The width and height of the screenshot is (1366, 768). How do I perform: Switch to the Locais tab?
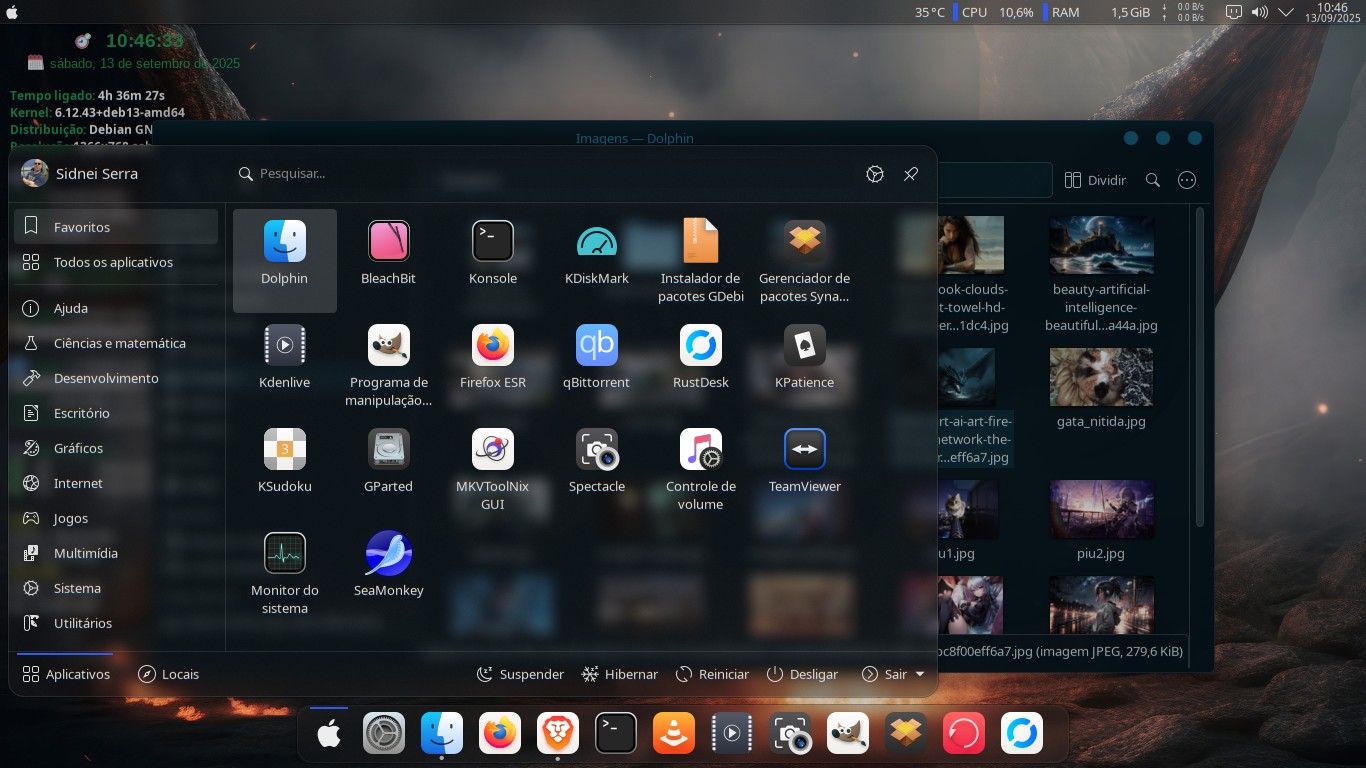click(x=168, y=674)
